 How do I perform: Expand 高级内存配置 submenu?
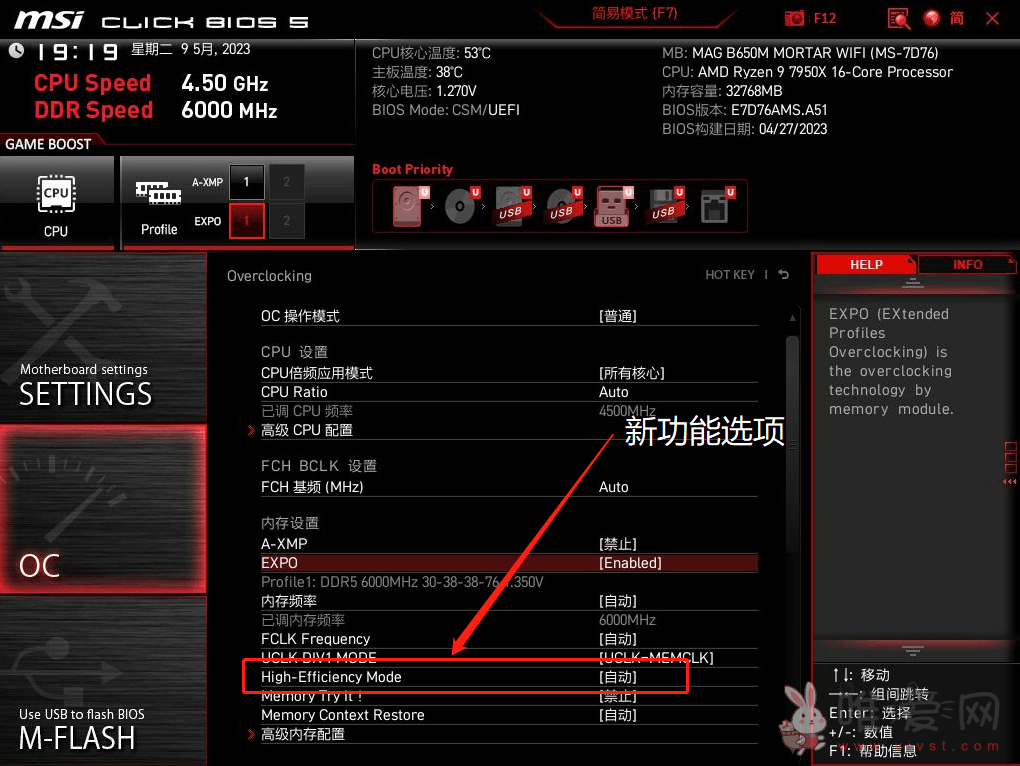(x=509, y=734)
